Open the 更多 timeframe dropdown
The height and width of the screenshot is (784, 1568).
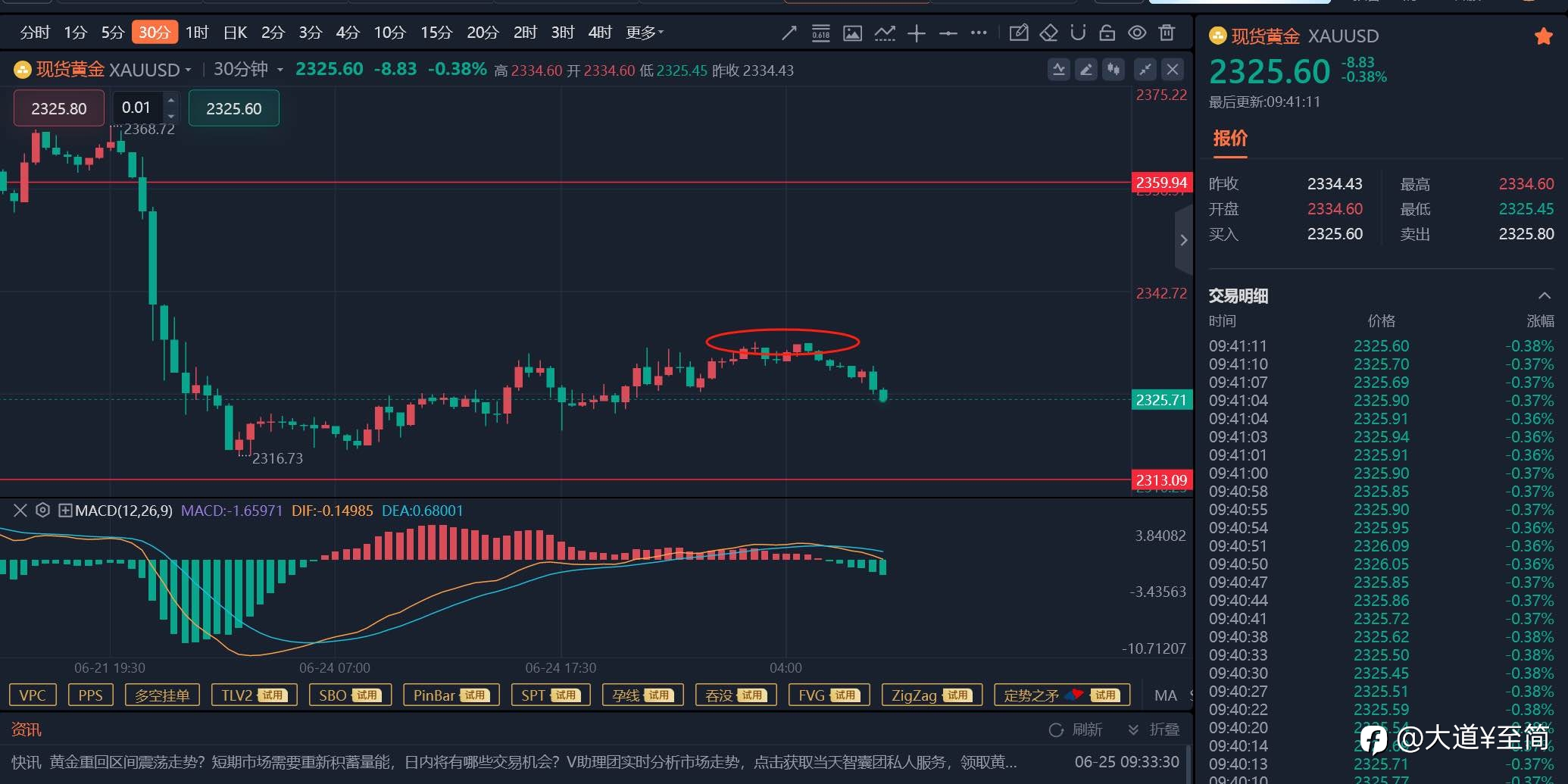coord(645,33)
